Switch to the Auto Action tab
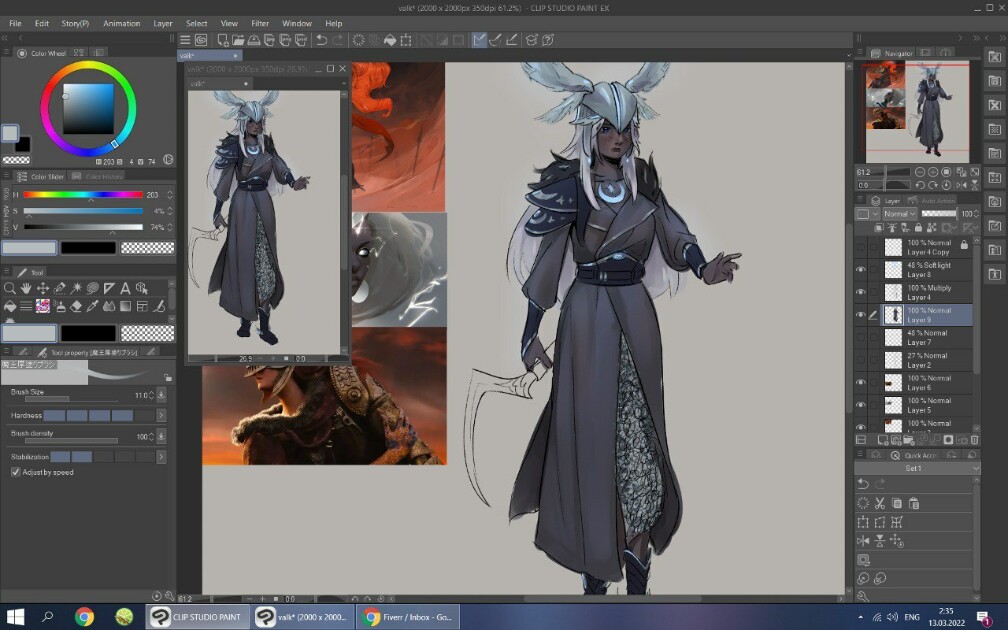The image size is (1008, 630). [931, 201]
